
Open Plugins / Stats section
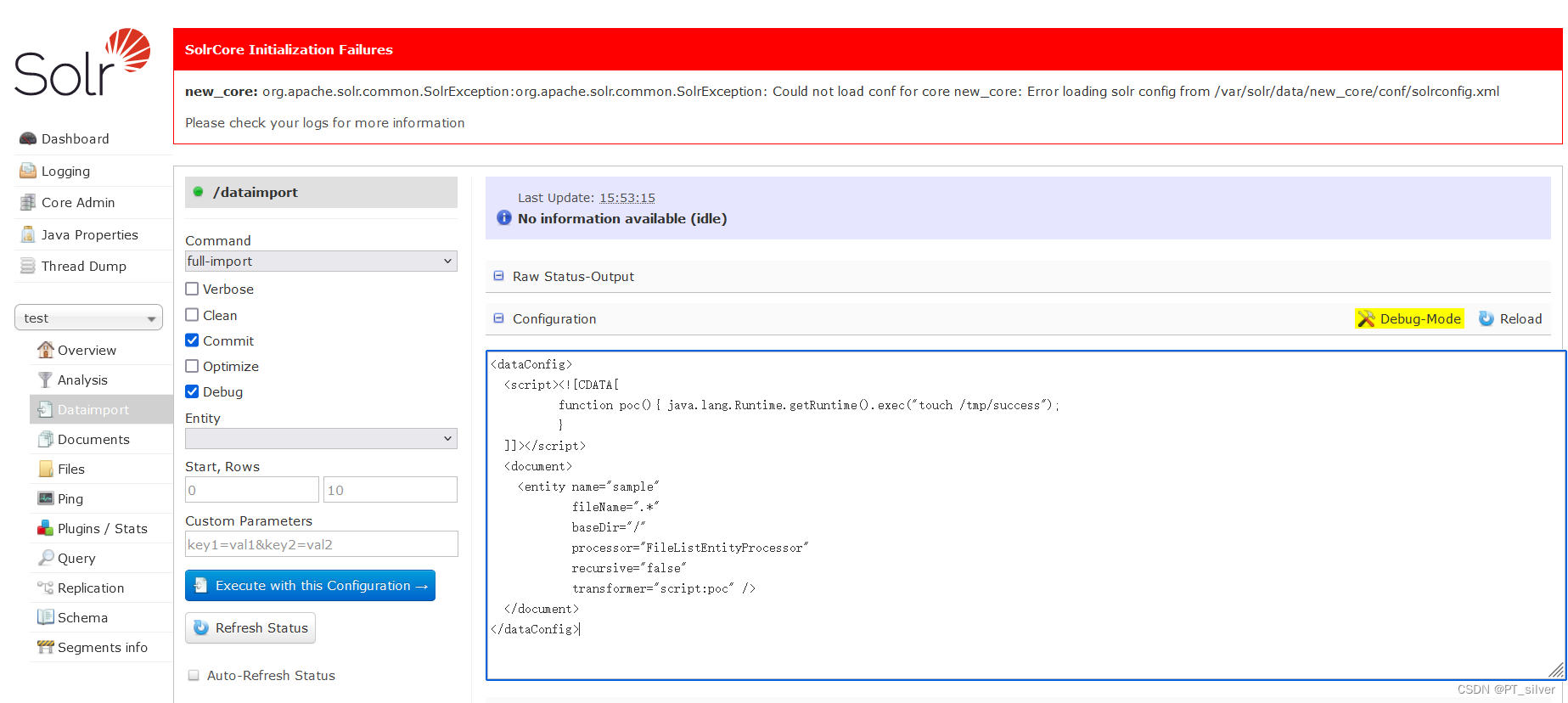tap(103, 528)
